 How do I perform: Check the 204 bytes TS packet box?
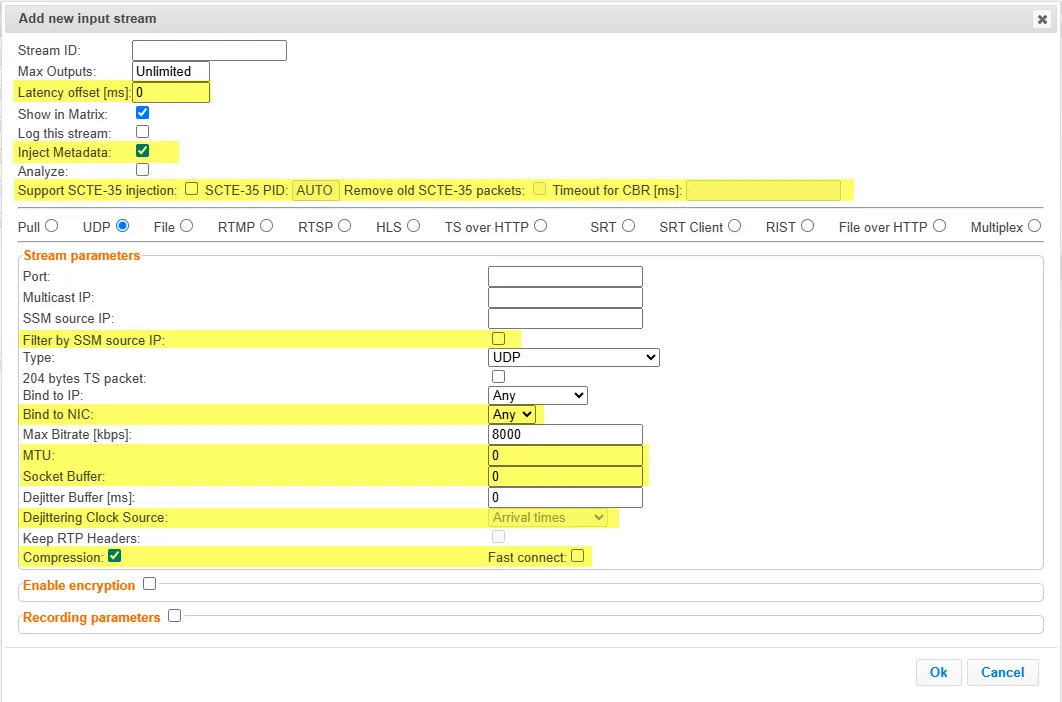[x=498, y=376]
